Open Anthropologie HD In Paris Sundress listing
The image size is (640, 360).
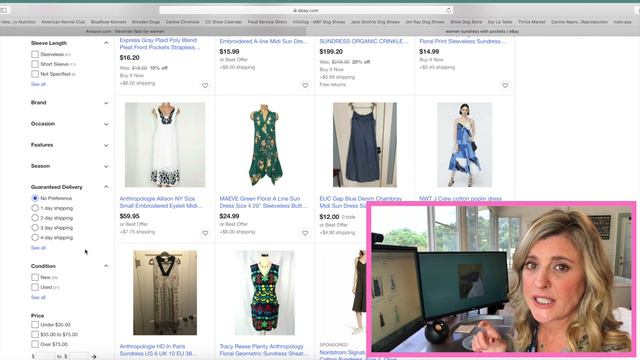pos(158,350)
